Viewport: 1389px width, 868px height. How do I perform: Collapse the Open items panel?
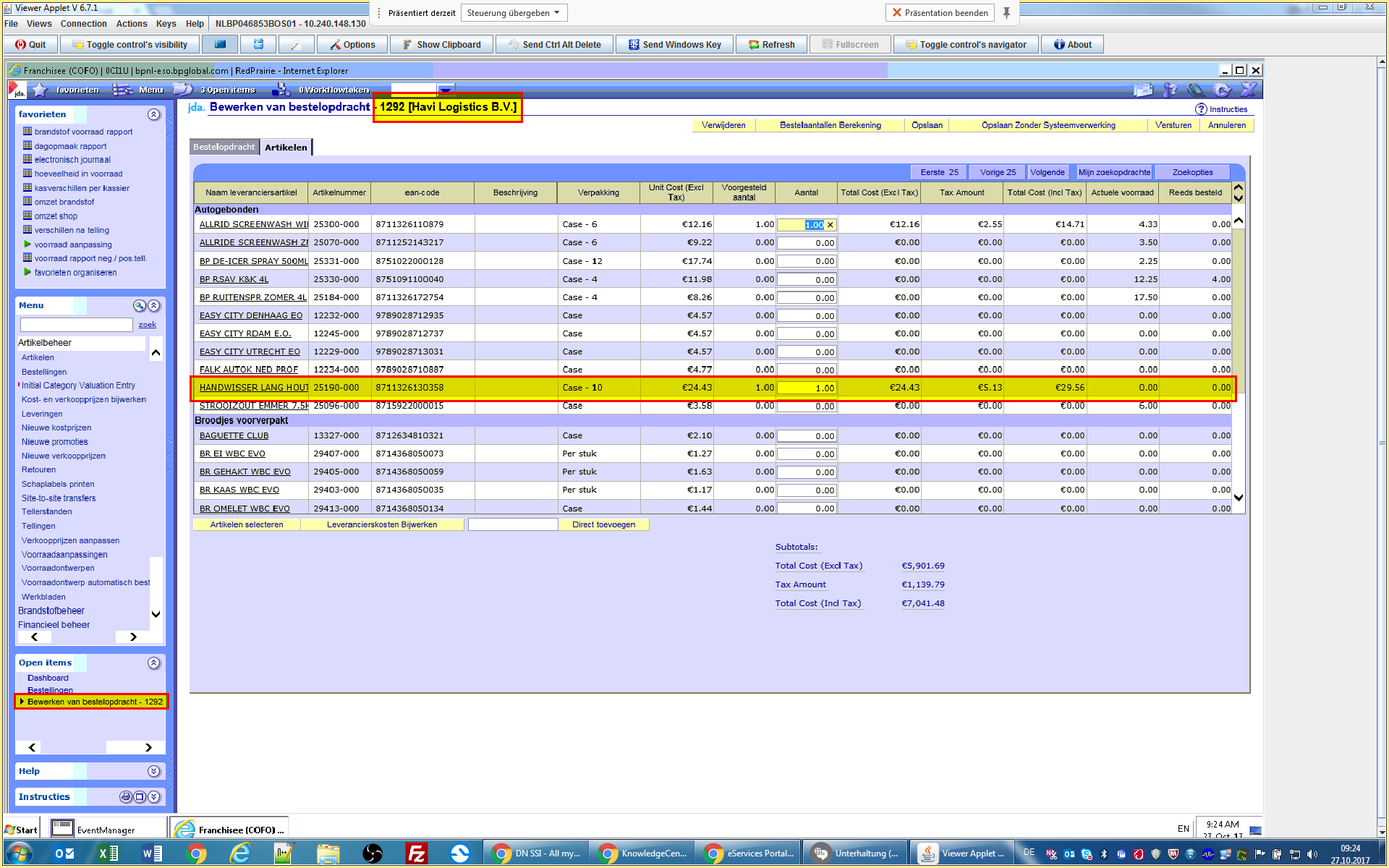click(153, 663)
